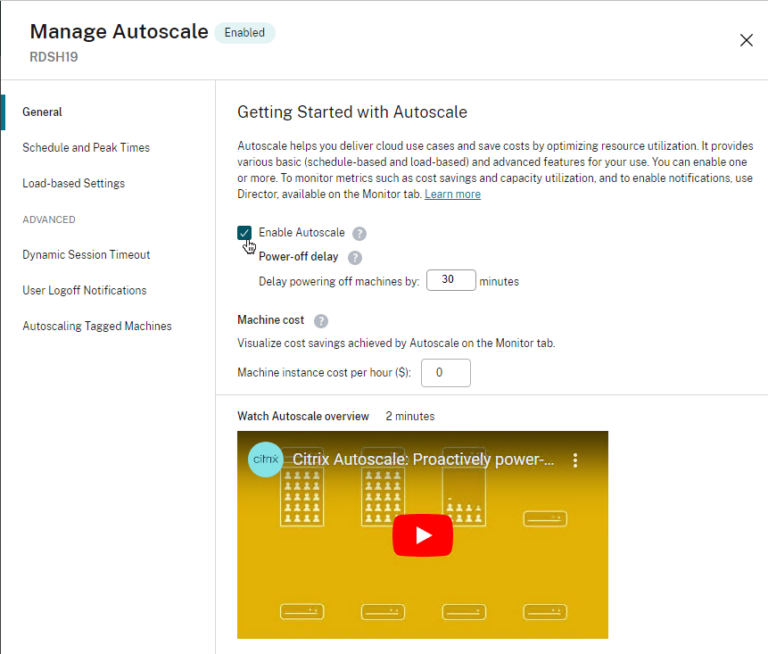This screenshot has width=768, height=654.
Task: Go to Schedule and Peak Times
Action: tap(86, 148)
